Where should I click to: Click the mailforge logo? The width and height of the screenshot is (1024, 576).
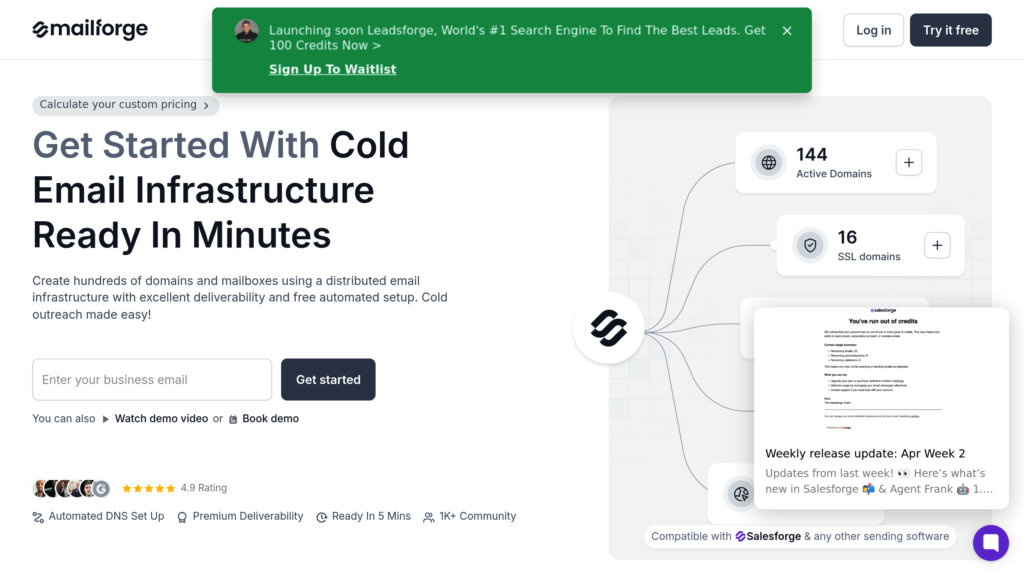(x=90, y=30)
